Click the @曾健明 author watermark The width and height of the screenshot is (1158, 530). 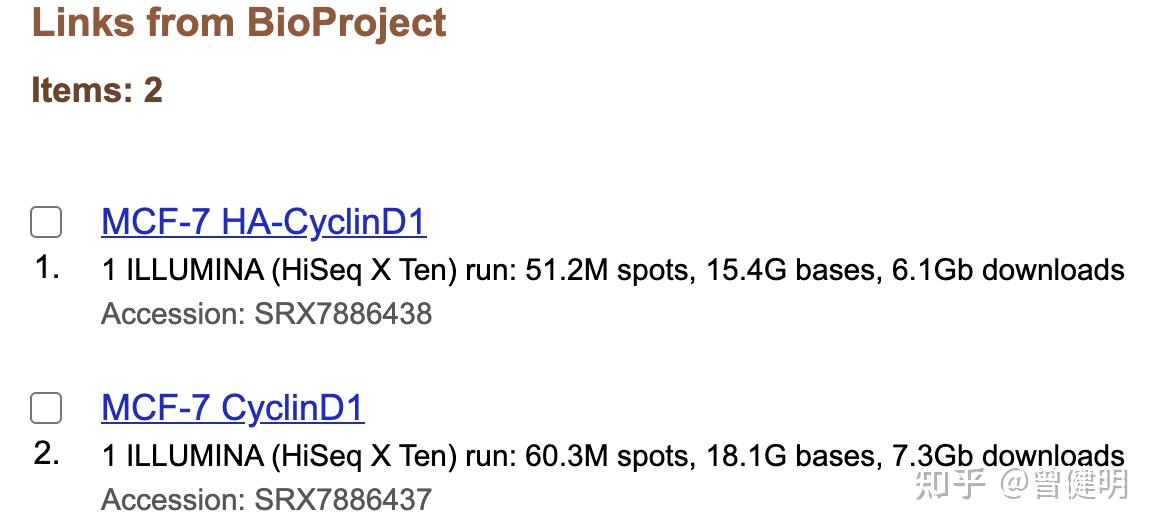coord(1065,485)
